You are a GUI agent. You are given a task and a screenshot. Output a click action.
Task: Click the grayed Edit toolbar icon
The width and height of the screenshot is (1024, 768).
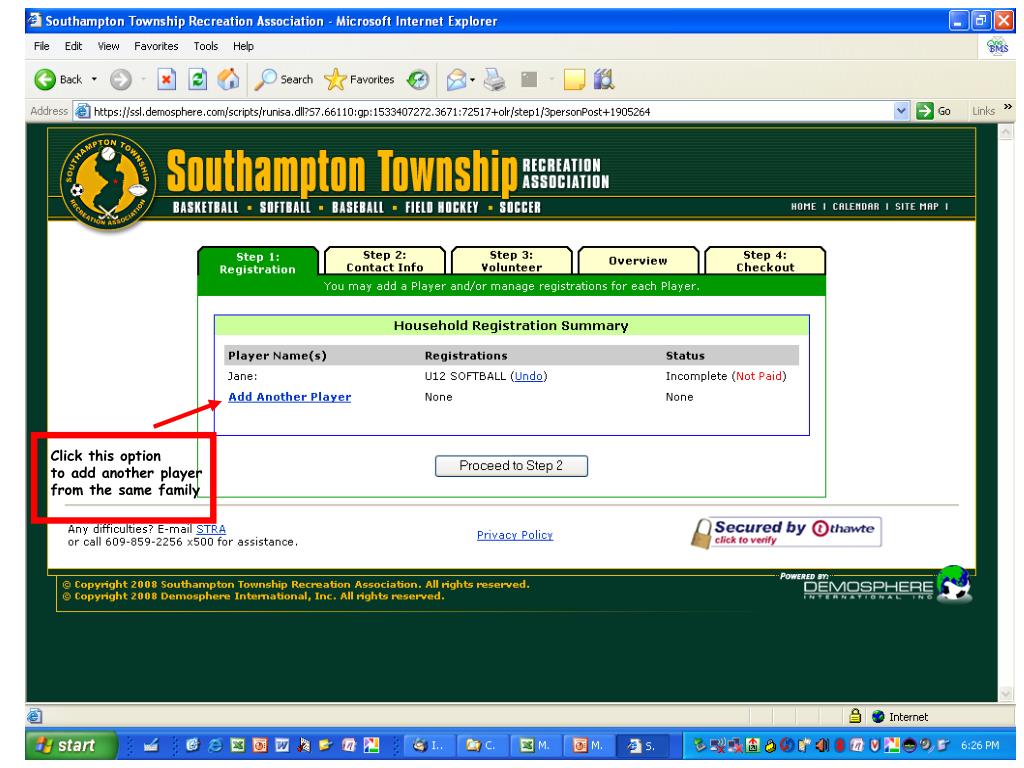coord(529,80)
